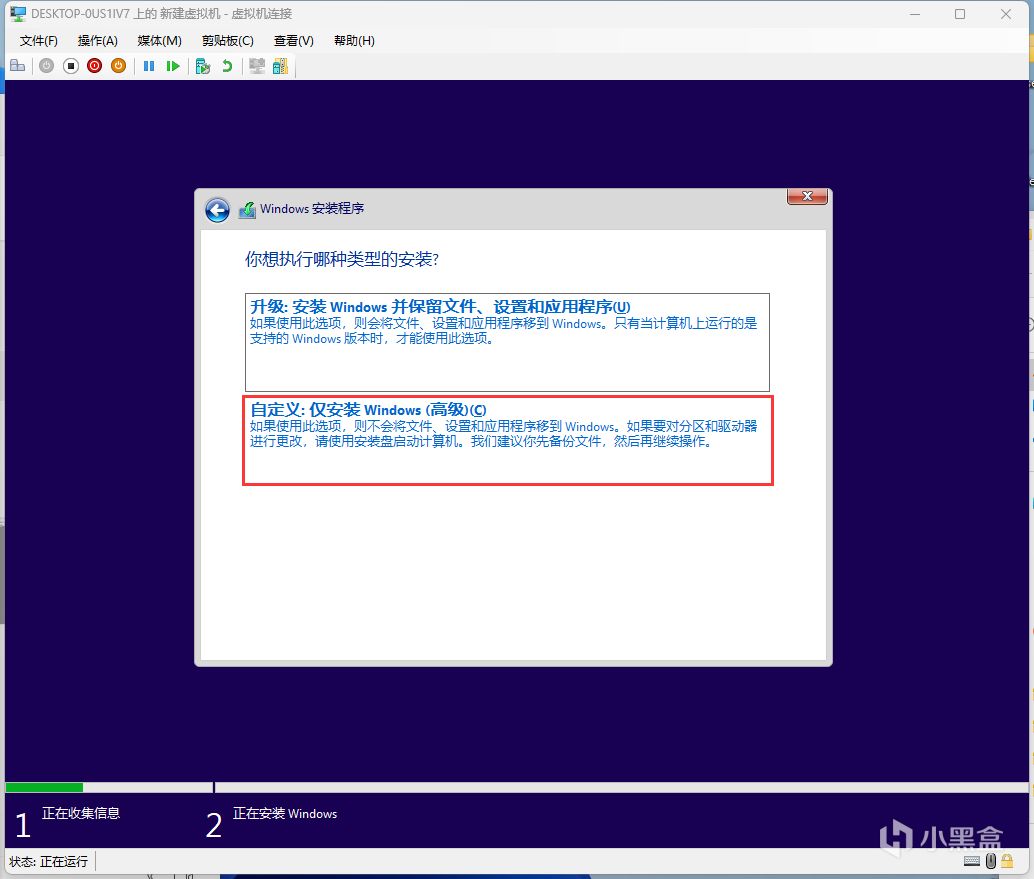This screenshot has width=1034, height=879.
Task: Minimize the virtual machine connection window
Action: coord(915,14)
